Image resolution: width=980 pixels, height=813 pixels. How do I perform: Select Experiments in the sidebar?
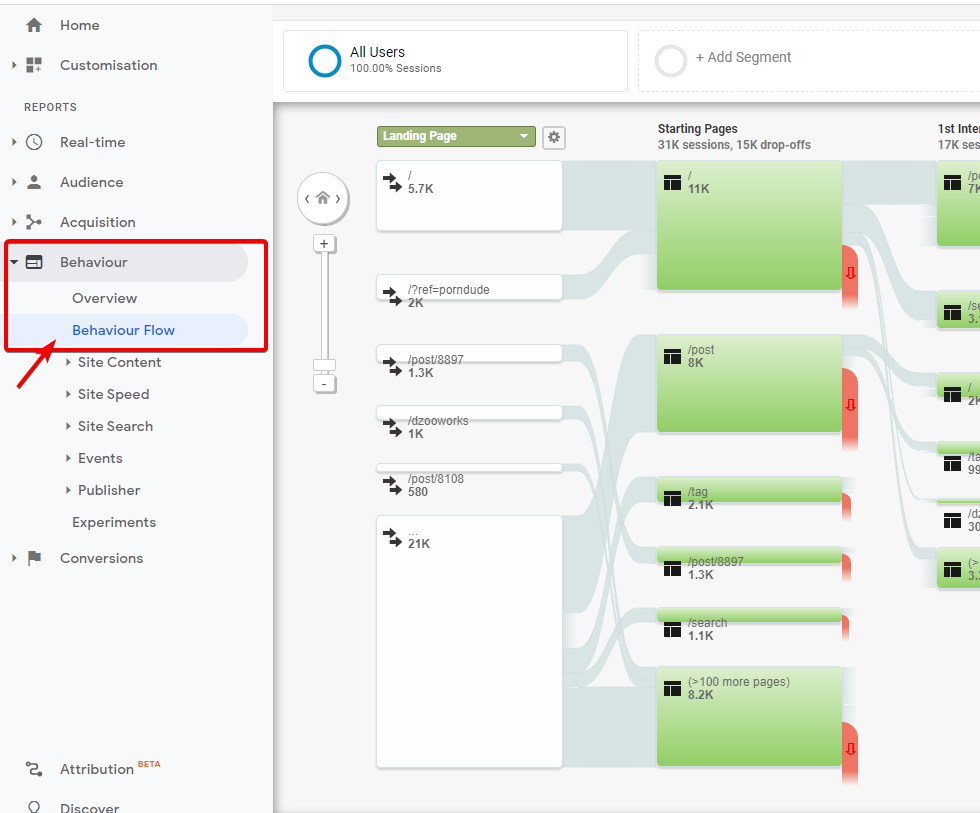[114, 522]
